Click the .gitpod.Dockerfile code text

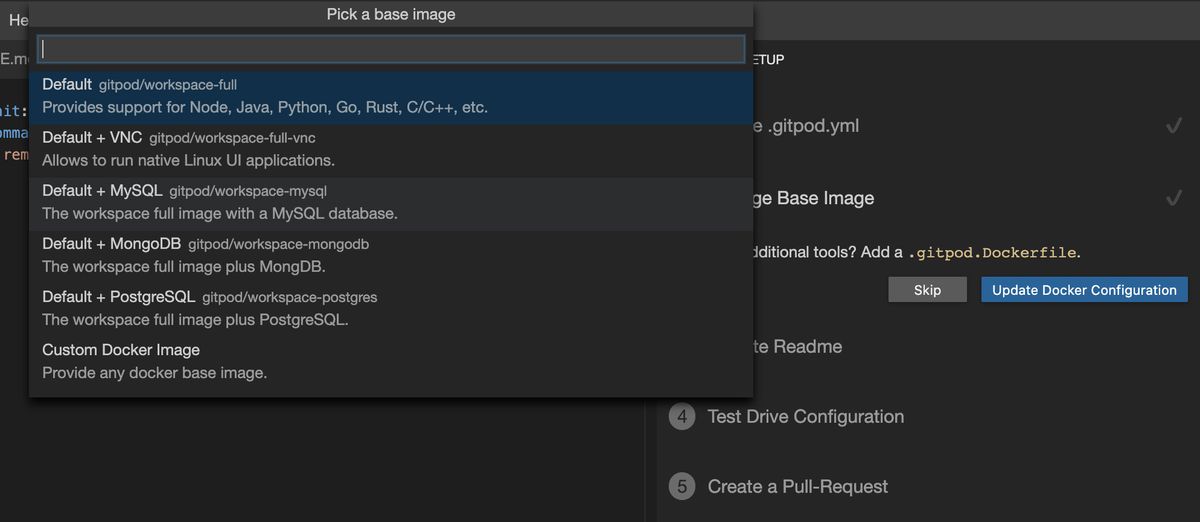coord(992,253)
